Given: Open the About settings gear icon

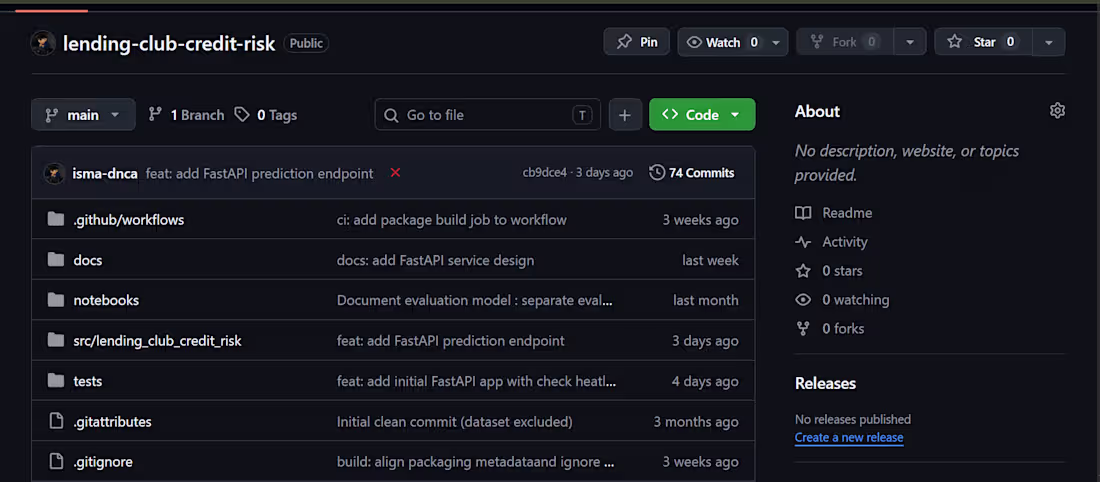Looking at the screenshot, I should tap(1057, 111).
